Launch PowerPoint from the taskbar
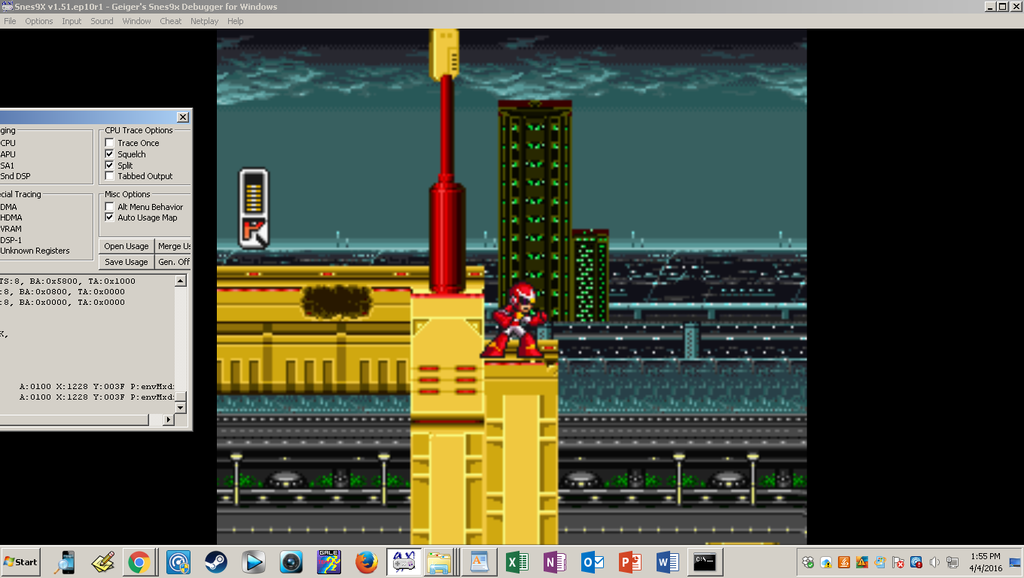This screenshot has height=578, width=1024. pyautogui.click(x=630, y=562)
